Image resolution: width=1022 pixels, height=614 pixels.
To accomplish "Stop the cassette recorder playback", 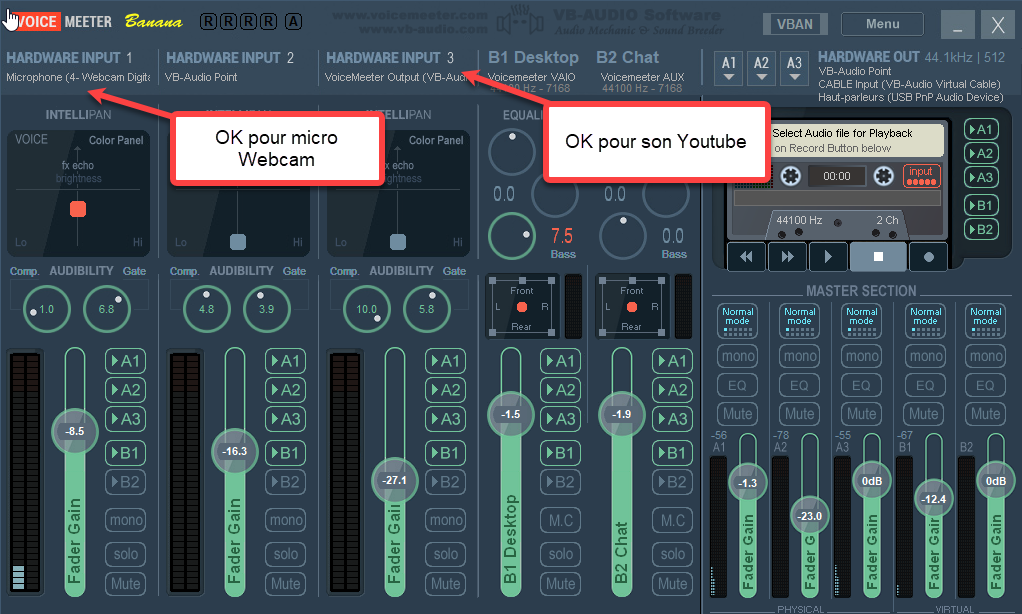I will pos(878,256).
